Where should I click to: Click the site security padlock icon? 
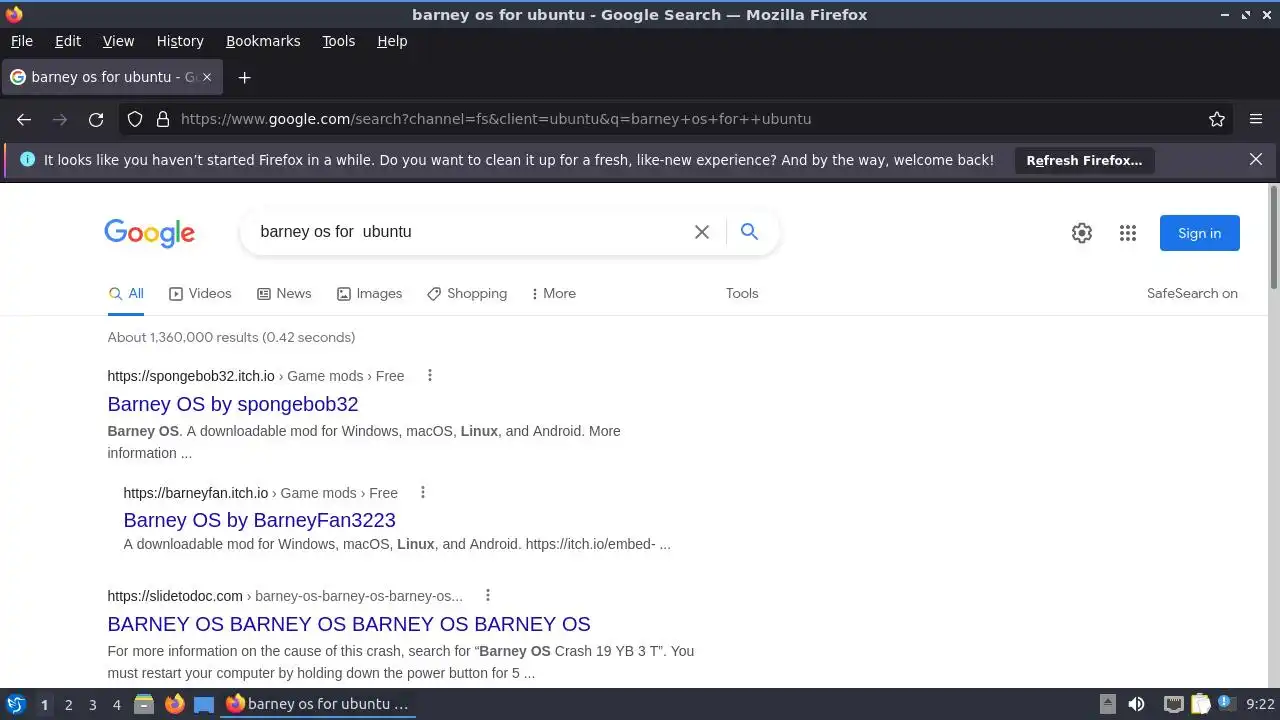click(162, 119)
